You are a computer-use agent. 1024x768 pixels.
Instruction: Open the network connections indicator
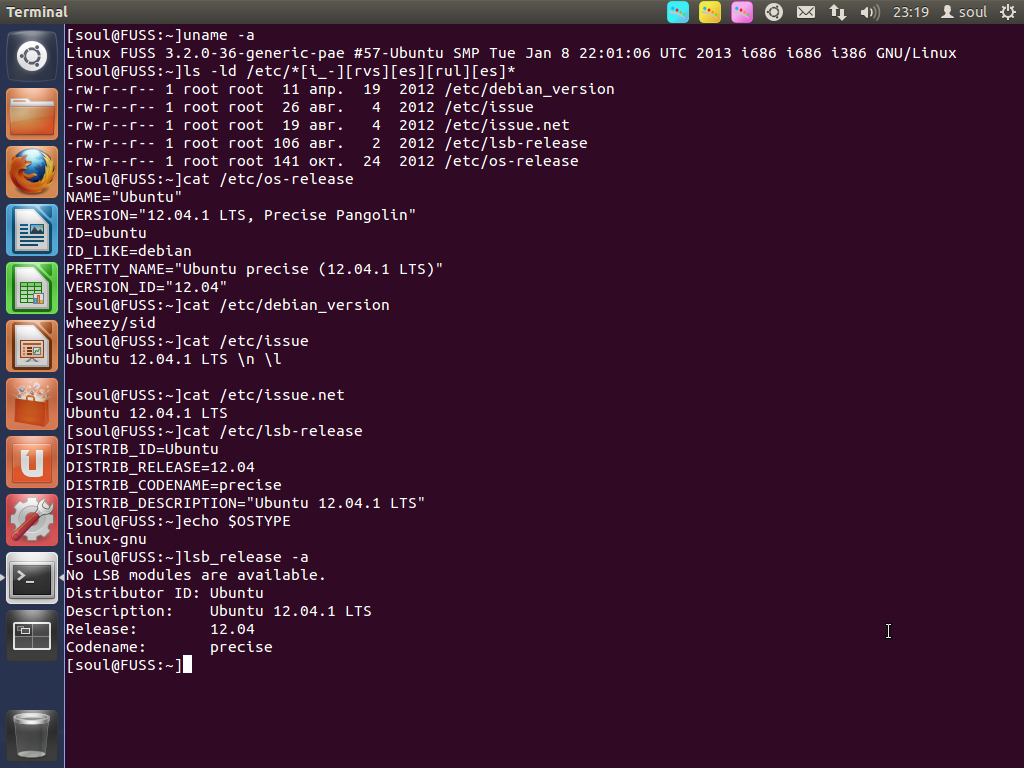point(838,12)
